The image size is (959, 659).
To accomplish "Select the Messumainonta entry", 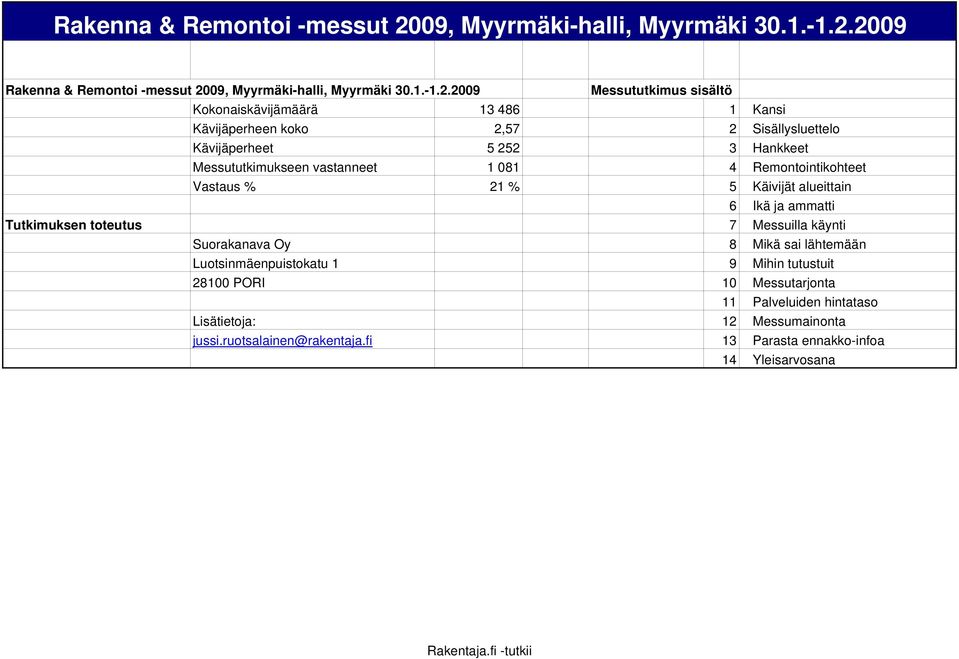I will (x=799, y=321).
